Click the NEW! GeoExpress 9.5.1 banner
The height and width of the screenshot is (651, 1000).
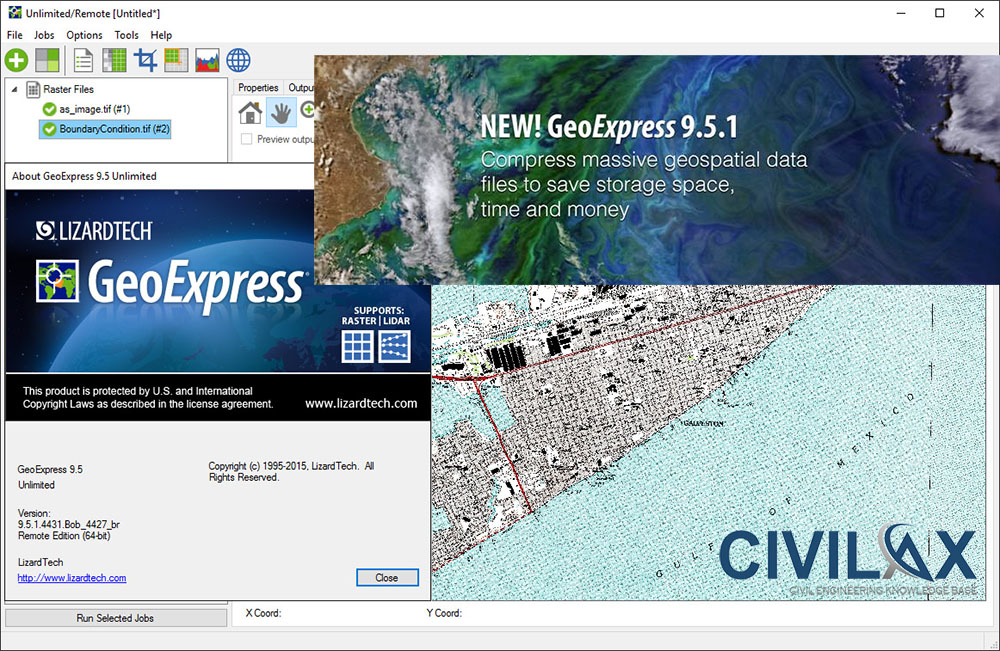(657, 170)
